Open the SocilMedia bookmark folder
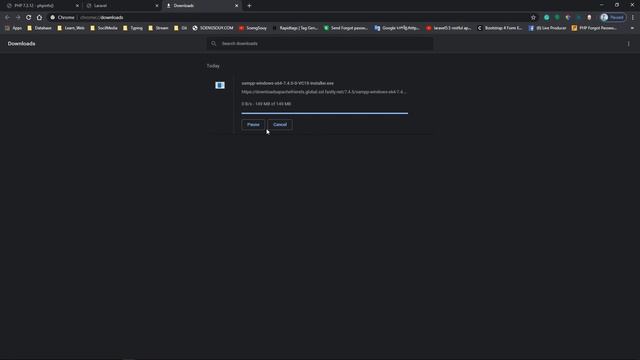 tap(104, 28)
